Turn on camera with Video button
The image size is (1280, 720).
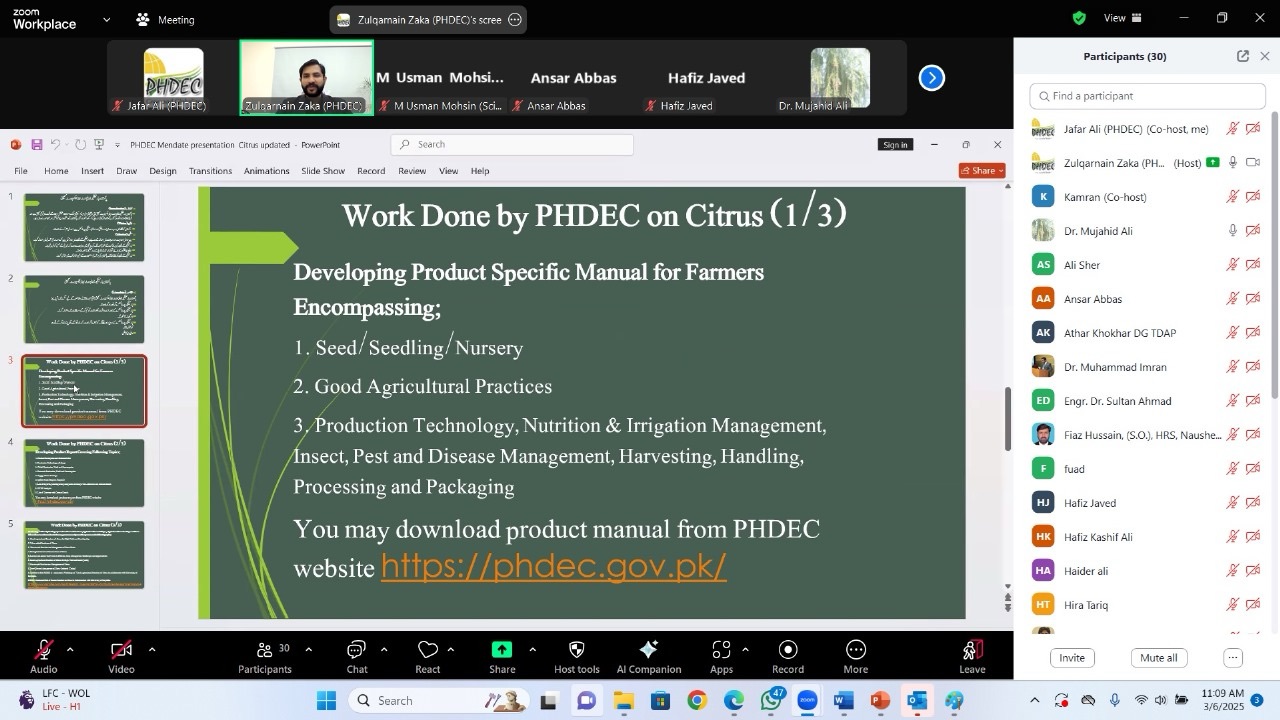pyautogui.click(x=121, y=651)
